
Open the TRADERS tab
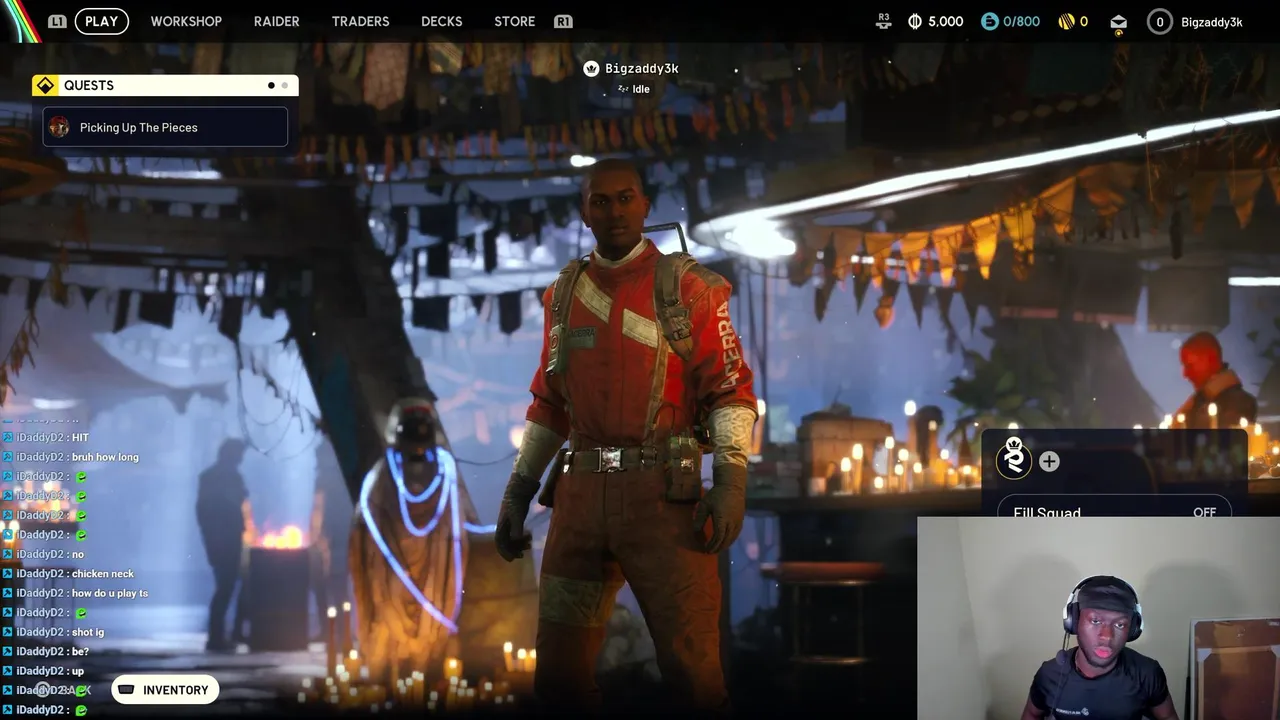tap(360, 21)
